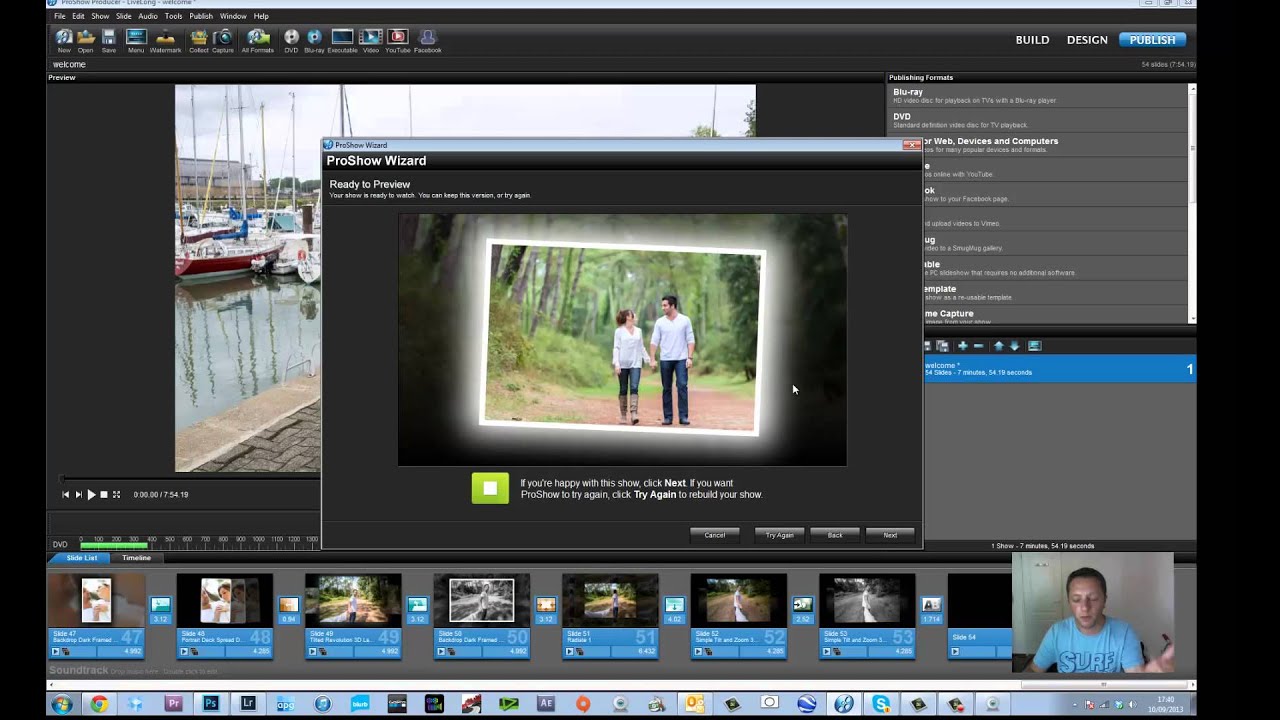Stop the main preview playback
The height and width of the screenshot is (720, 1280).
104,494
